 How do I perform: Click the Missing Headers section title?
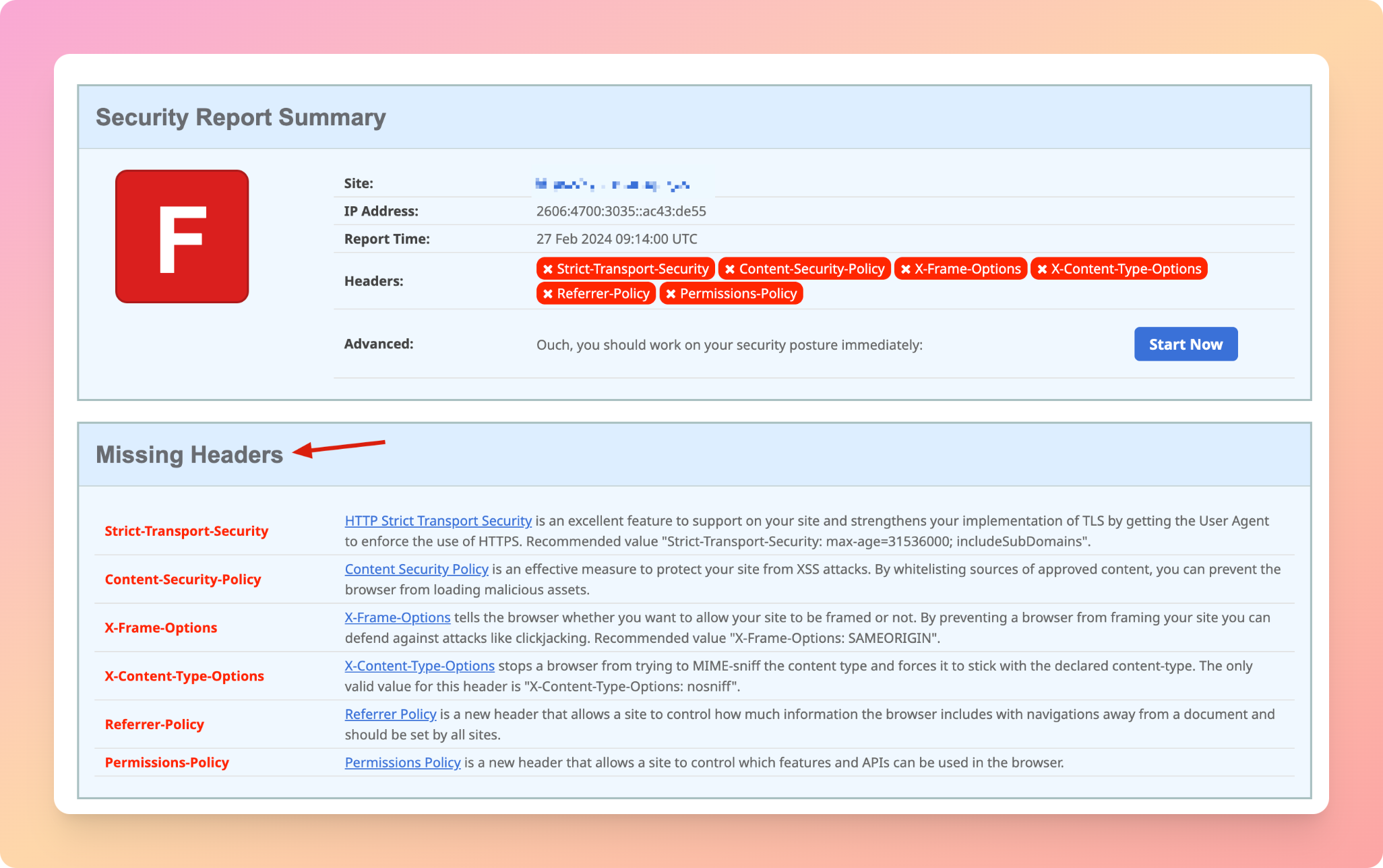point(189,455)
